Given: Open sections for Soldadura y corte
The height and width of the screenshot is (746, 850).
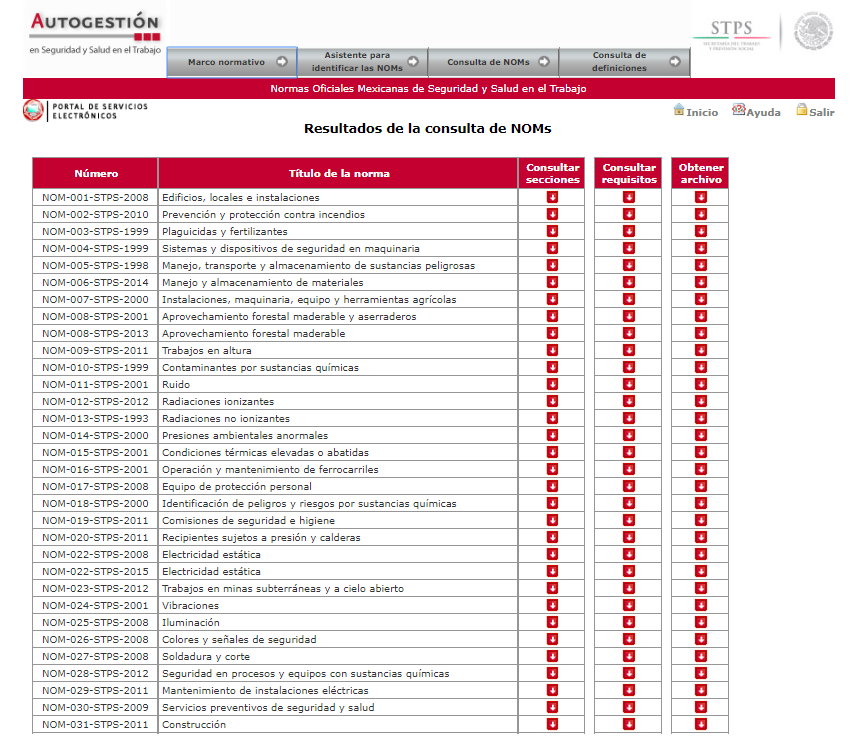Looking at the screenshot, I should pyautogui.click(x=552, y=656).
